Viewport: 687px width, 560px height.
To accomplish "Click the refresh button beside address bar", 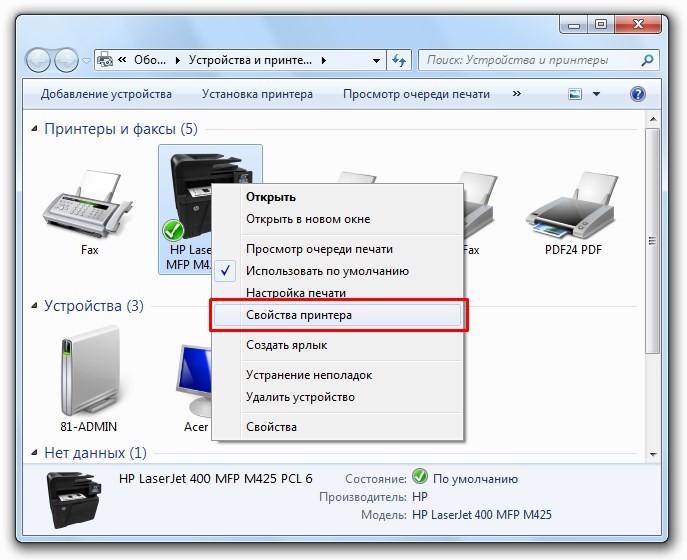I will pos(399,60).
